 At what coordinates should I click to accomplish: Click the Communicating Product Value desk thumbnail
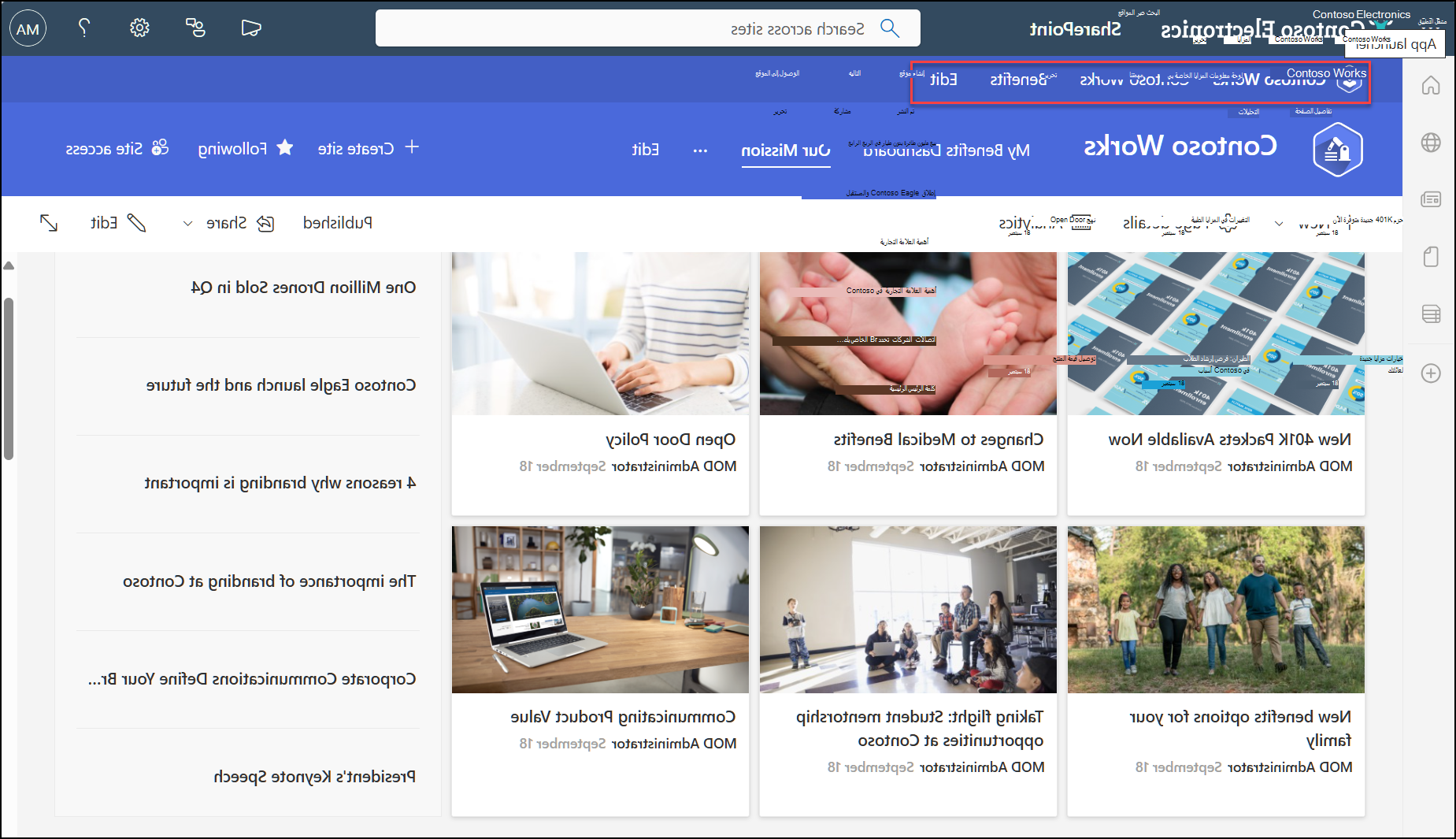click(x=600, y=610)
